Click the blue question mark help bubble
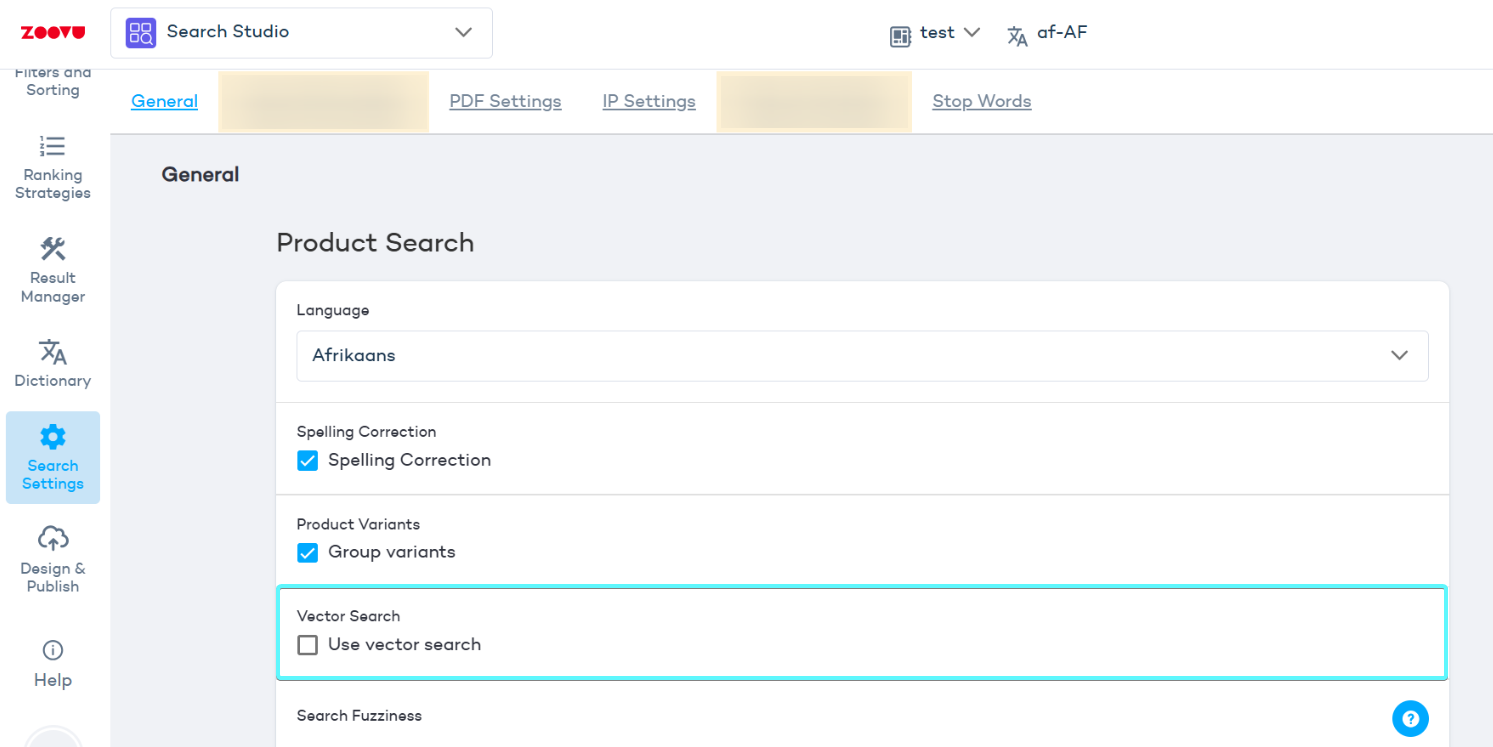Image resolution: width=1493 pixels, height=747 pixels. pyautogui.click(x=1410, y=718)
